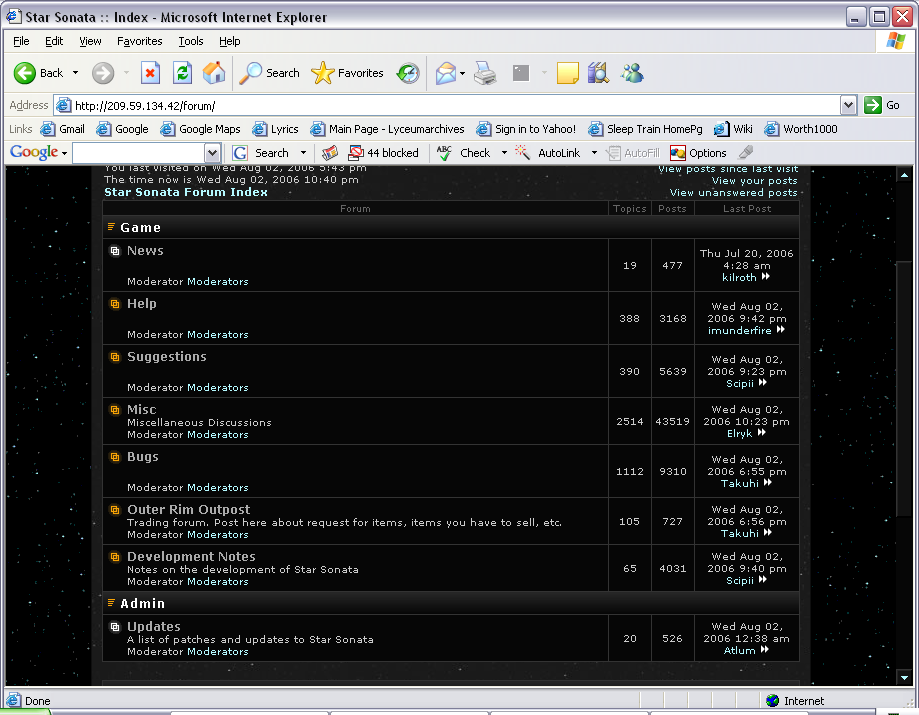Open the address bar dropdown arrow

[848, 105]
